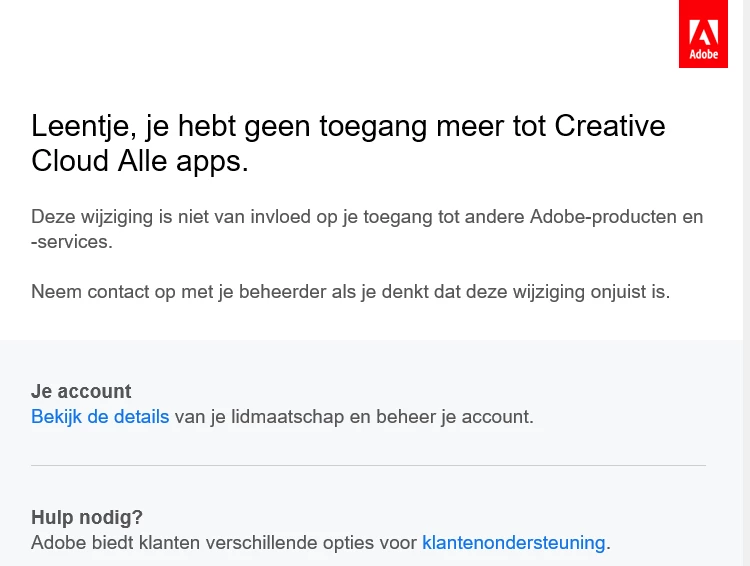Click the horizontal divider below Je account
Viewport: 750px width, 566px height.
pyautogui.click(x=368, y=465)
